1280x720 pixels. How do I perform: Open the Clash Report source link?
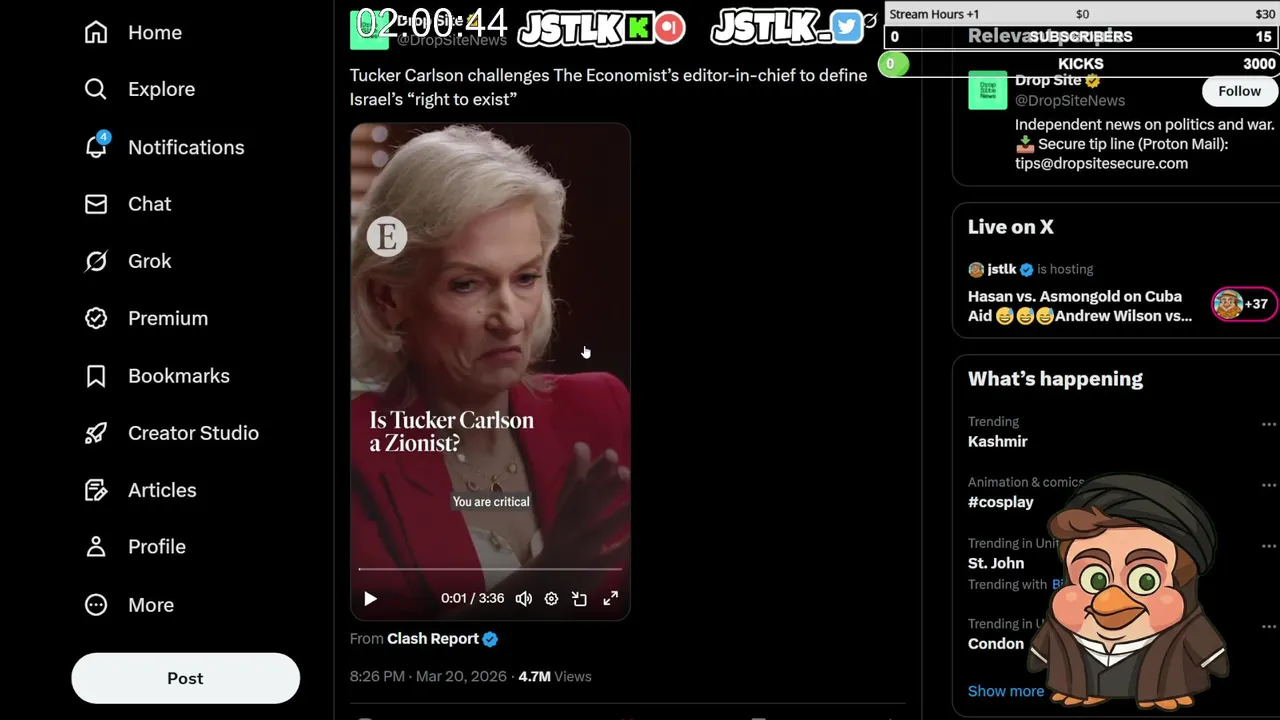pos(433,639)
